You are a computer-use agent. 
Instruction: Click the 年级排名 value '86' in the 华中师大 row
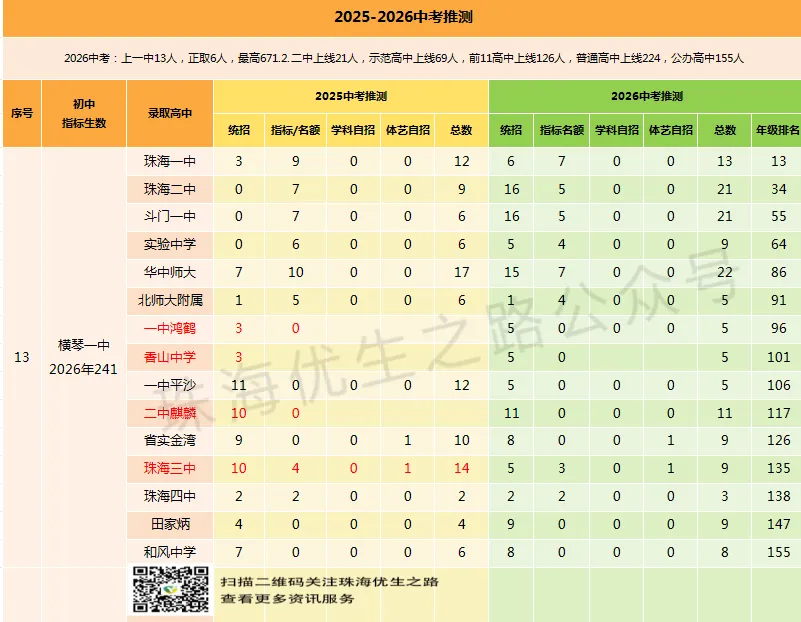(x=779, y=272)
